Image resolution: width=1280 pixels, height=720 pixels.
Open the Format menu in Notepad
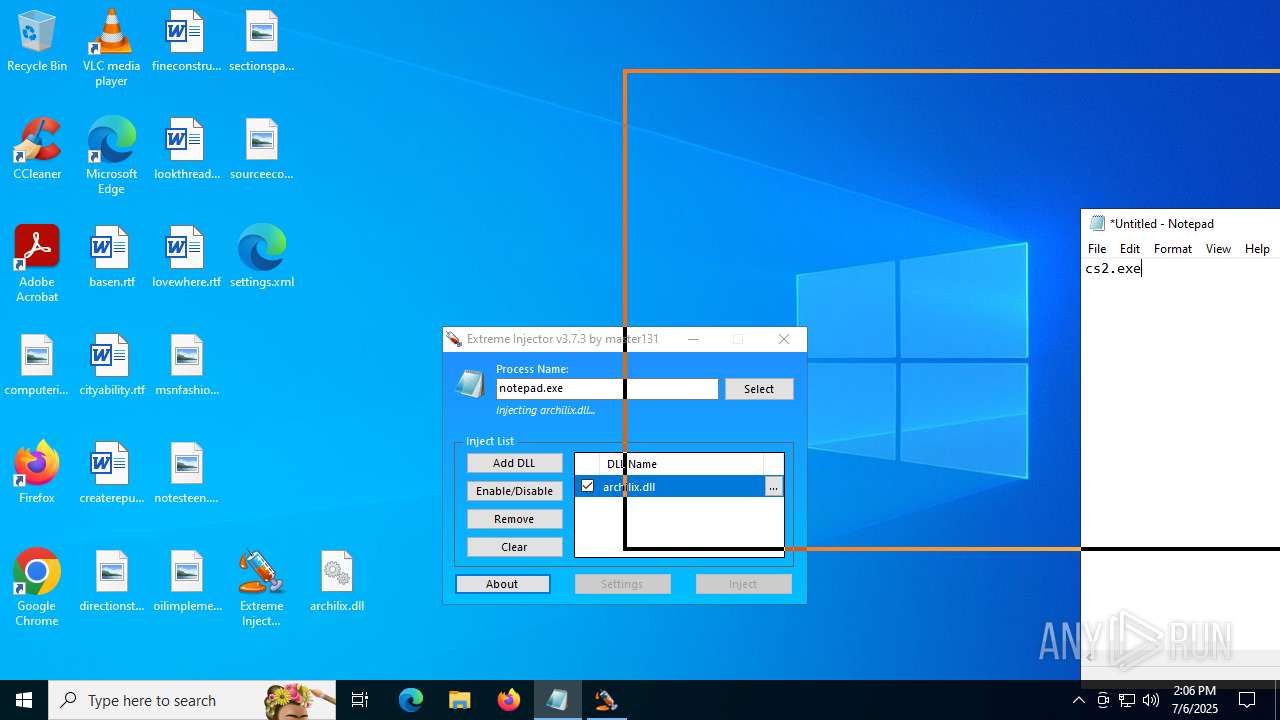pyautogui.click(x=1173, y=249)
